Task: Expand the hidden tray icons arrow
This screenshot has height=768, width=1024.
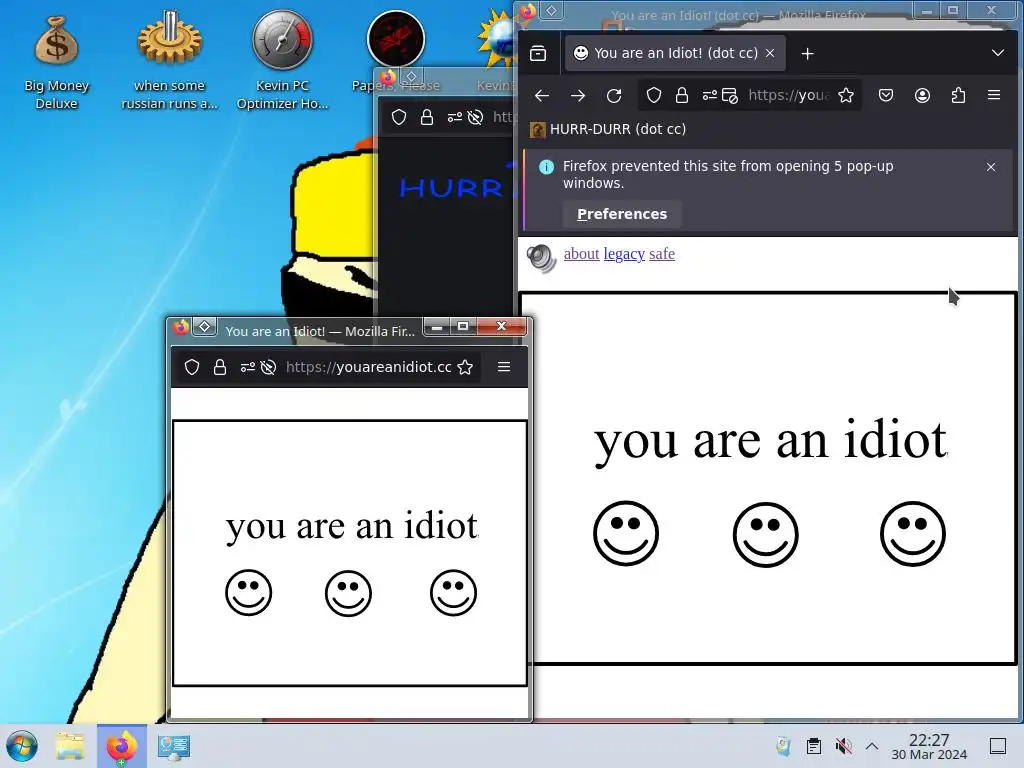Action: pos(872,746)
